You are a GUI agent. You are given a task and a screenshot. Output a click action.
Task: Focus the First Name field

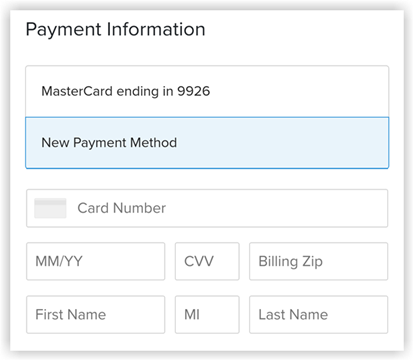[x=96, y=315]
